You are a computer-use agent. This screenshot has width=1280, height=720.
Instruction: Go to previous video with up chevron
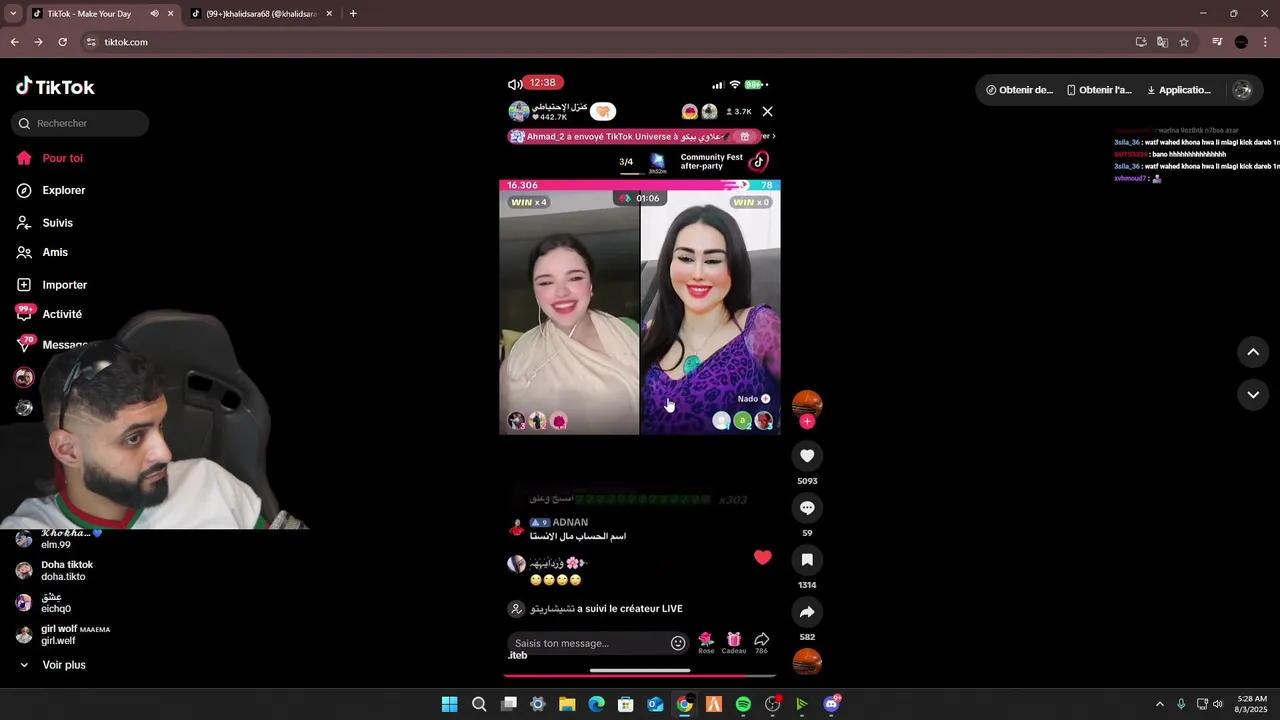(x=1252, y=352)
